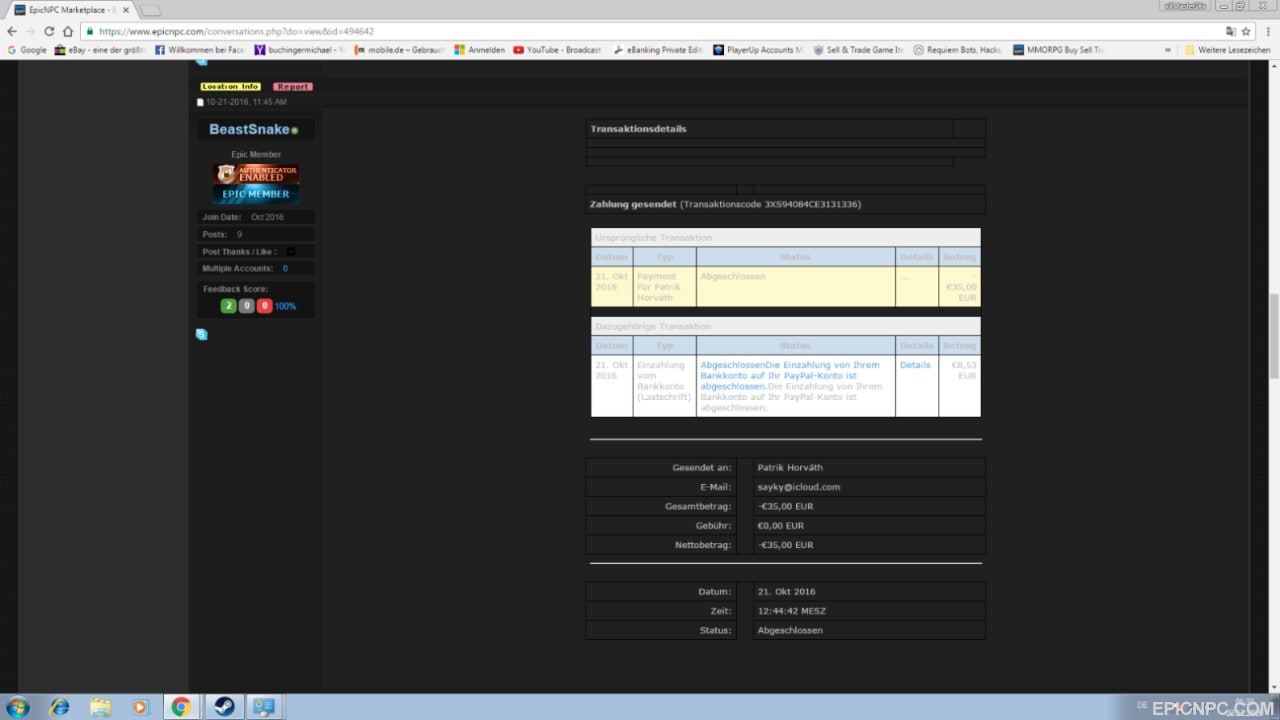Click the Join Date Oct 2016 row

click(x=256, y=217)
